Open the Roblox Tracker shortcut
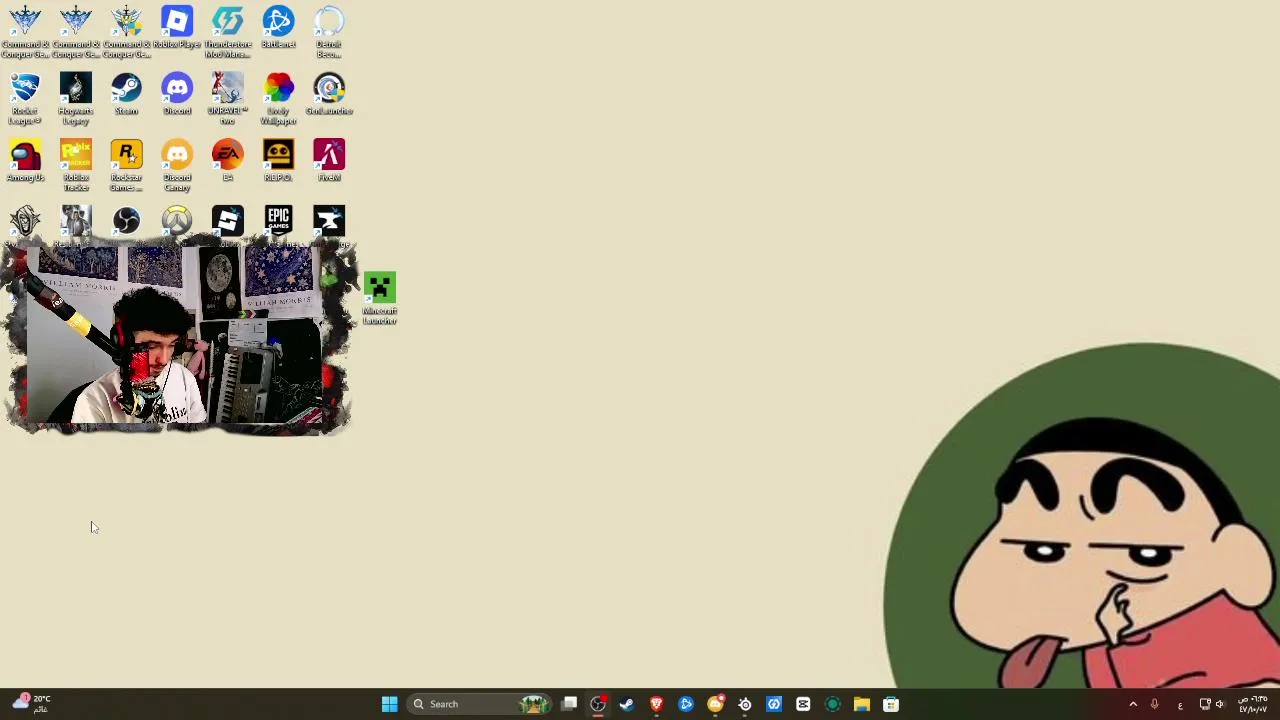The height and width of the screenshot is (720, 1280). 76,165
